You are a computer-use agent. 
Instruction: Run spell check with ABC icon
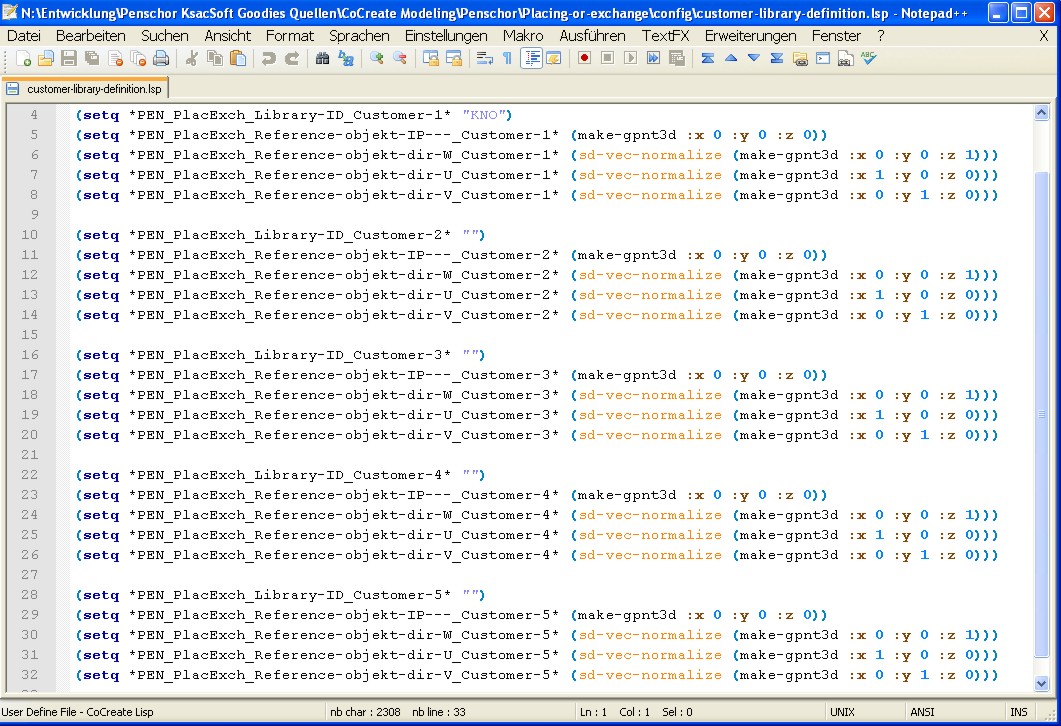point(868,59)
